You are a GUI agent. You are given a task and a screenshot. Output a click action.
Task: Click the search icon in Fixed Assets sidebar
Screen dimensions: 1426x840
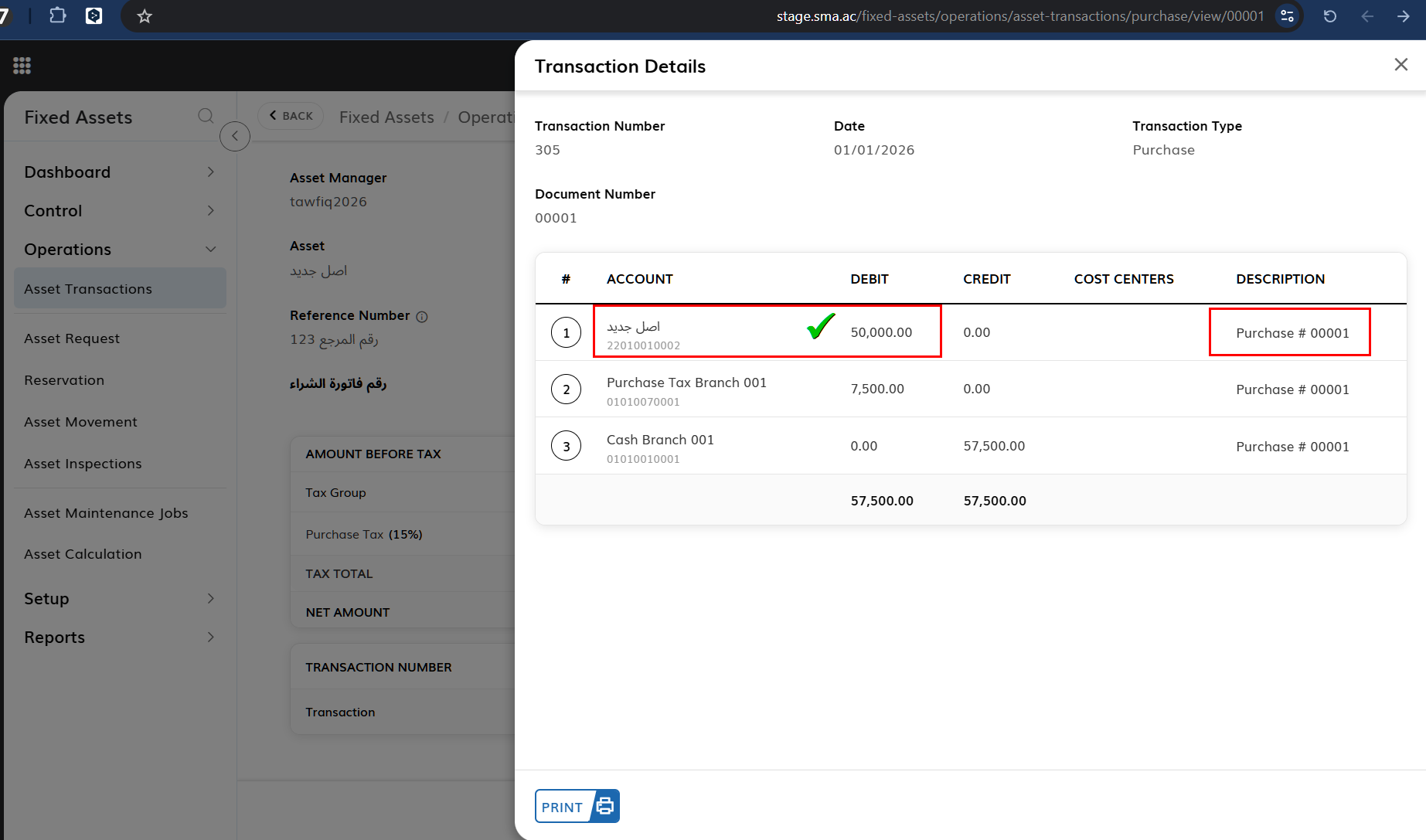206,116
